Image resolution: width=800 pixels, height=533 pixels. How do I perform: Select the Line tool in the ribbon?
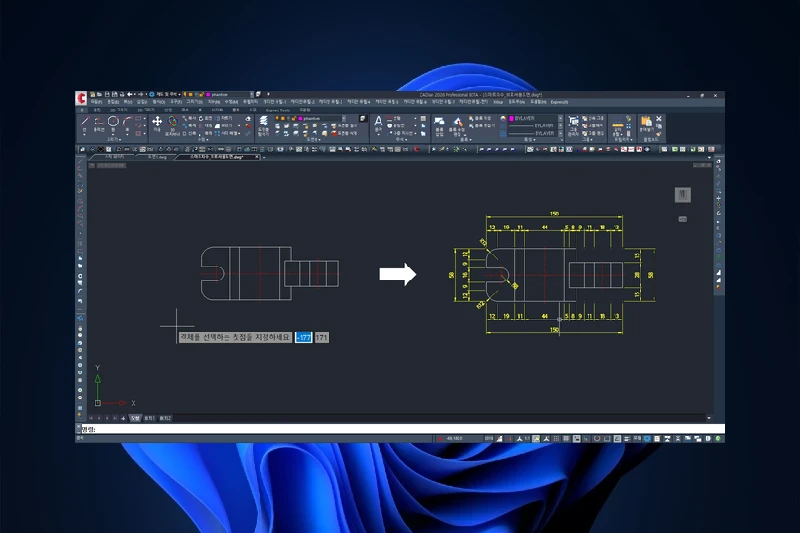[84, 122]
